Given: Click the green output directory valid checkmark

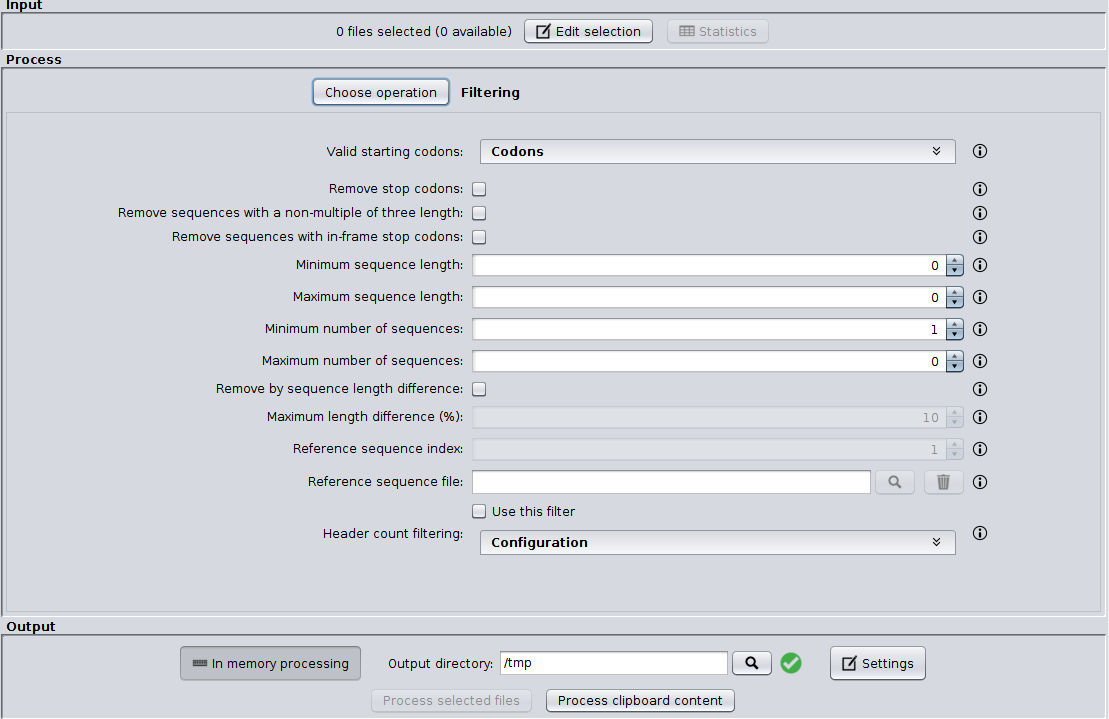Looking at the screenshot, I should [x=791, y=663].
